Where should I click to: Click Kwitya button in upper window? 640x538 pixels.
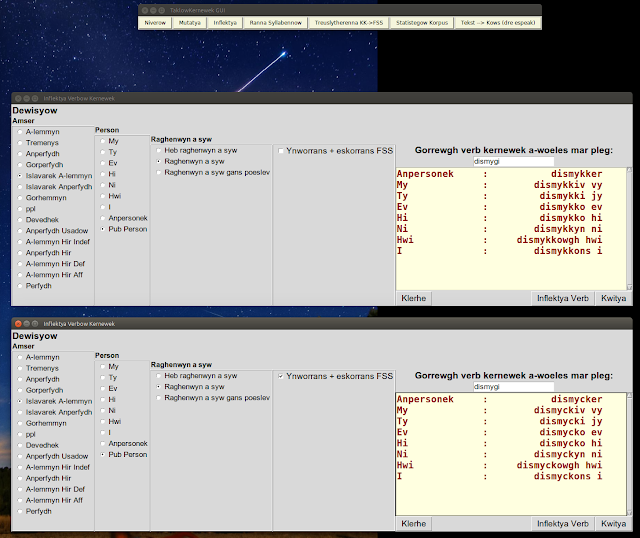pyautogui.click(x=613, y=298)
